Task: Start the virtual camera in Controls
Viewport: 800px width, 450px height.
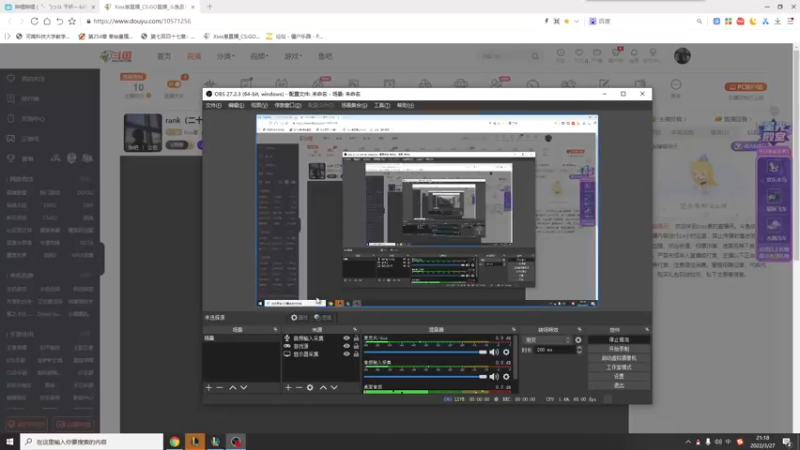Action: 619,358
